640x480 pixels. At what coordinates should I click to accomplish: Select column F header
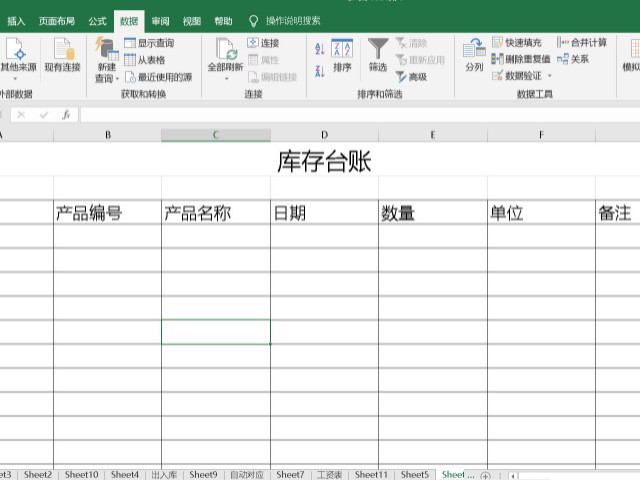pyautogui.click(x=541, y=135)
